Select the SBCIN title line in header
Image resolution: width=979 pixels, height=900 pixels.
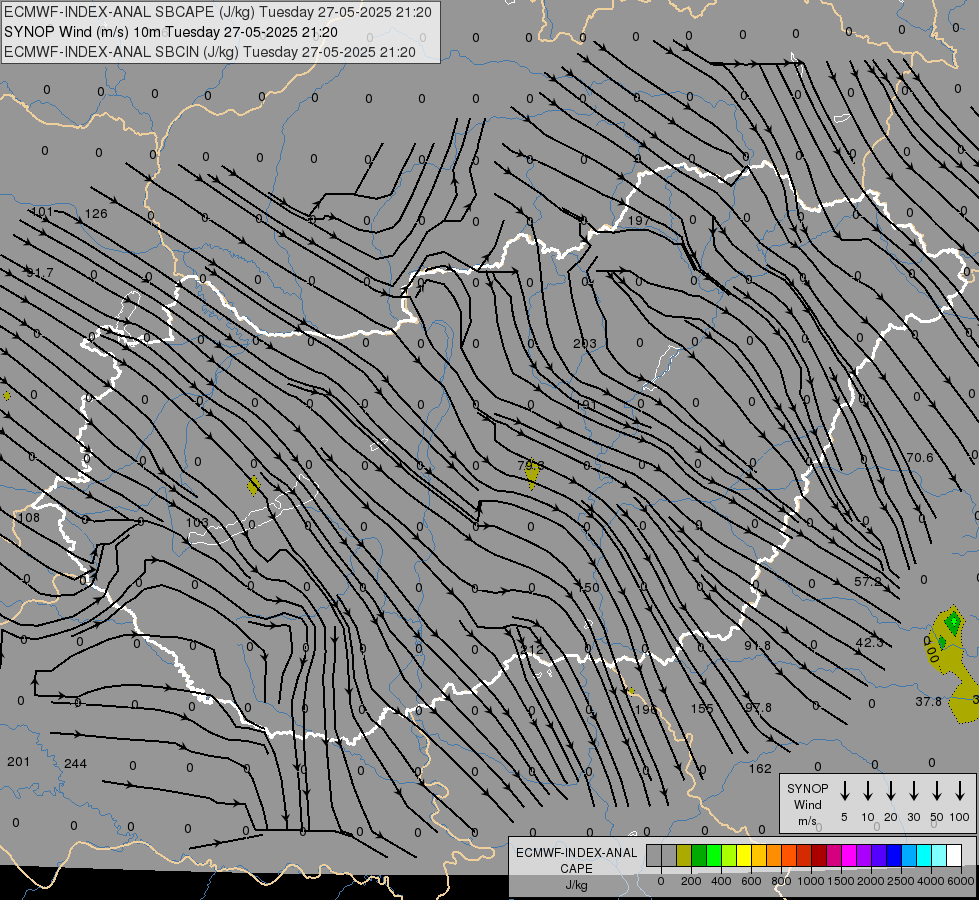click(210, 52)
